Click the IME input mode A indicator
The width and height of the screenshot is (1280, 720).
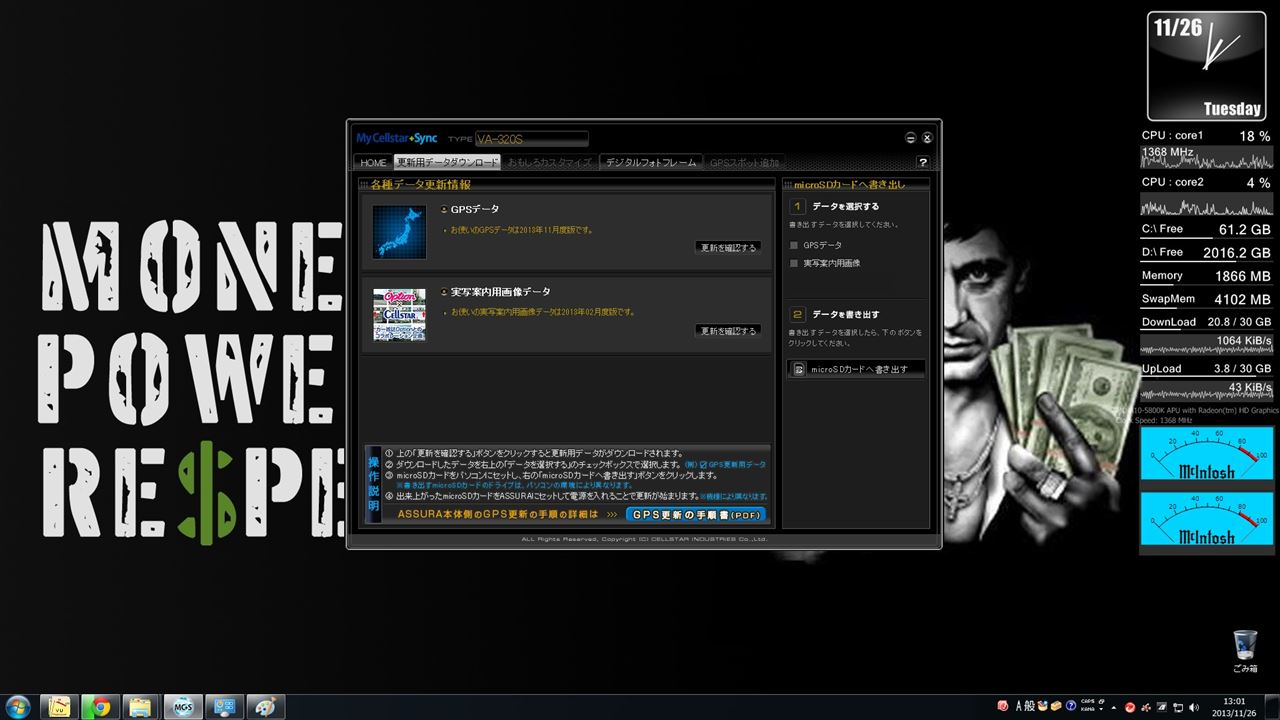coord(1019,706)
